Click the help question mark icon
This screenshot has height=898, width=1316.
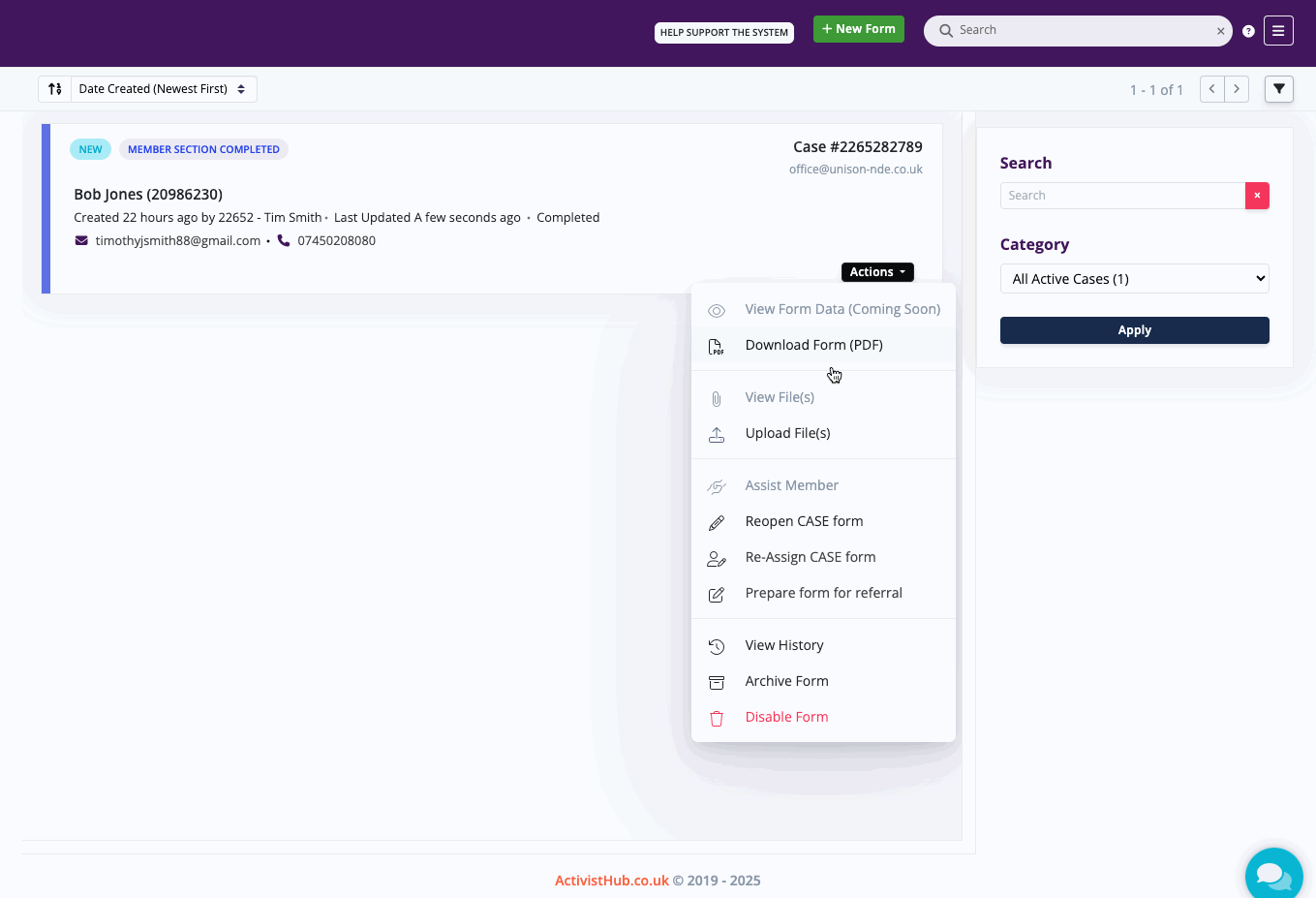[x=1248, y=31]
